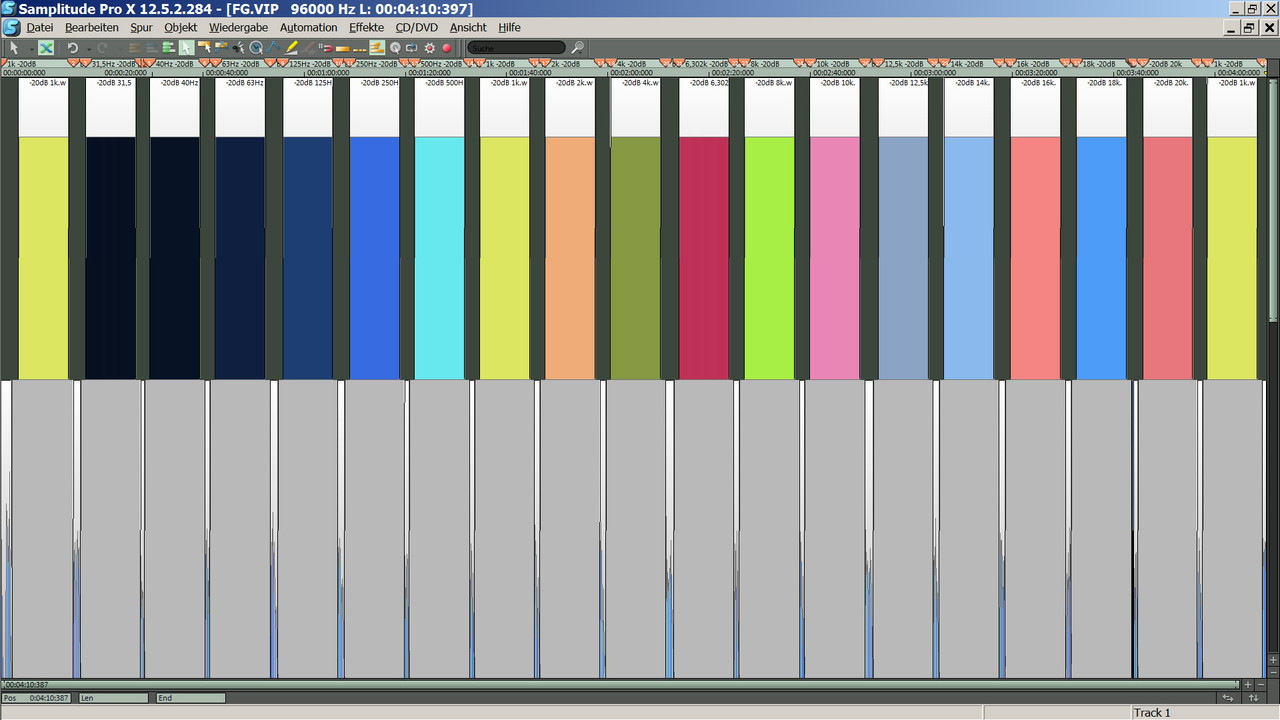Click the Len length field
1280x720 pixels.
pos(113,698)
